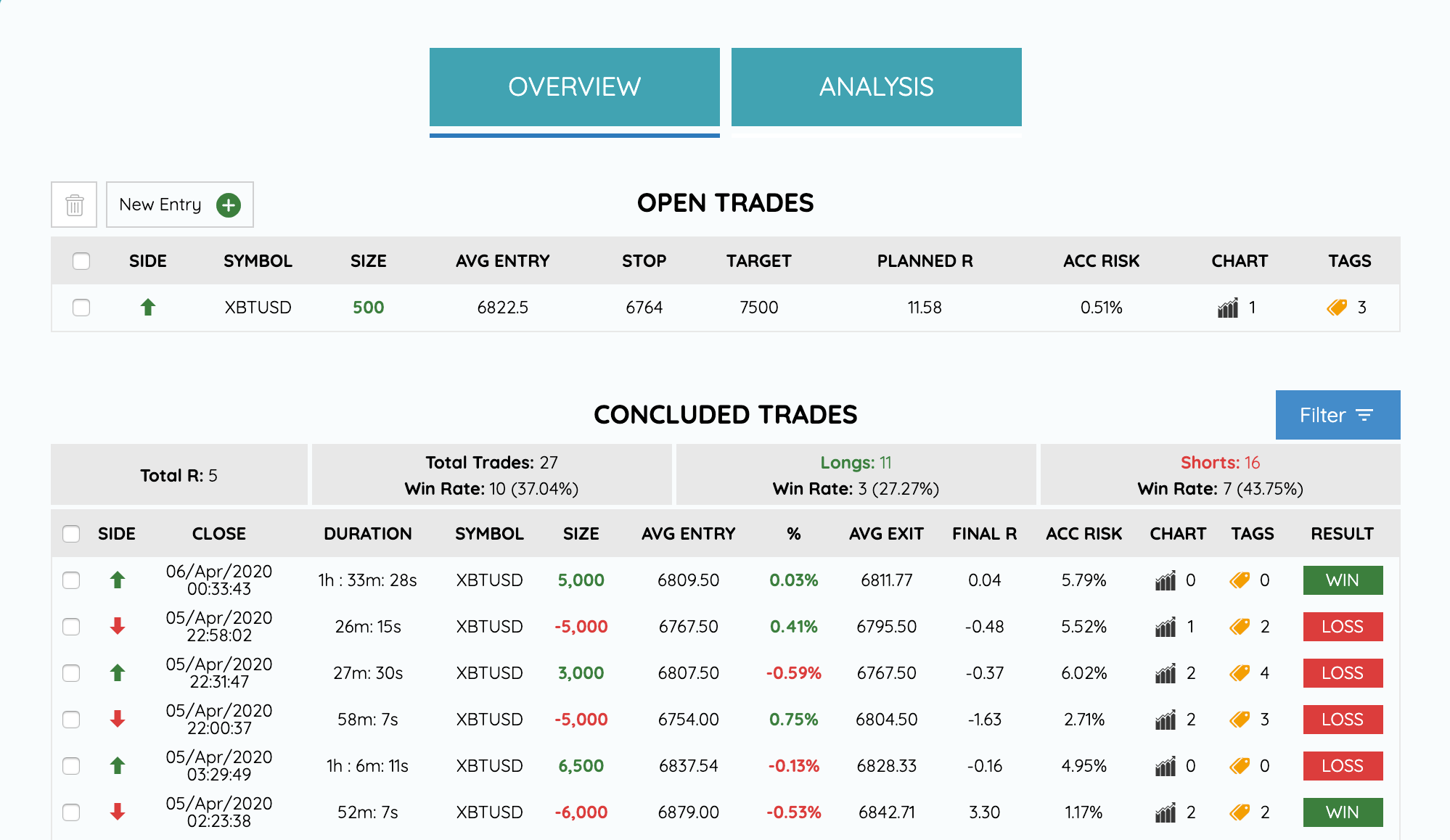The height and width of the screenshot is (840, 1450).
Task: Click the New Entry button
Action: (x=161, y=205)
